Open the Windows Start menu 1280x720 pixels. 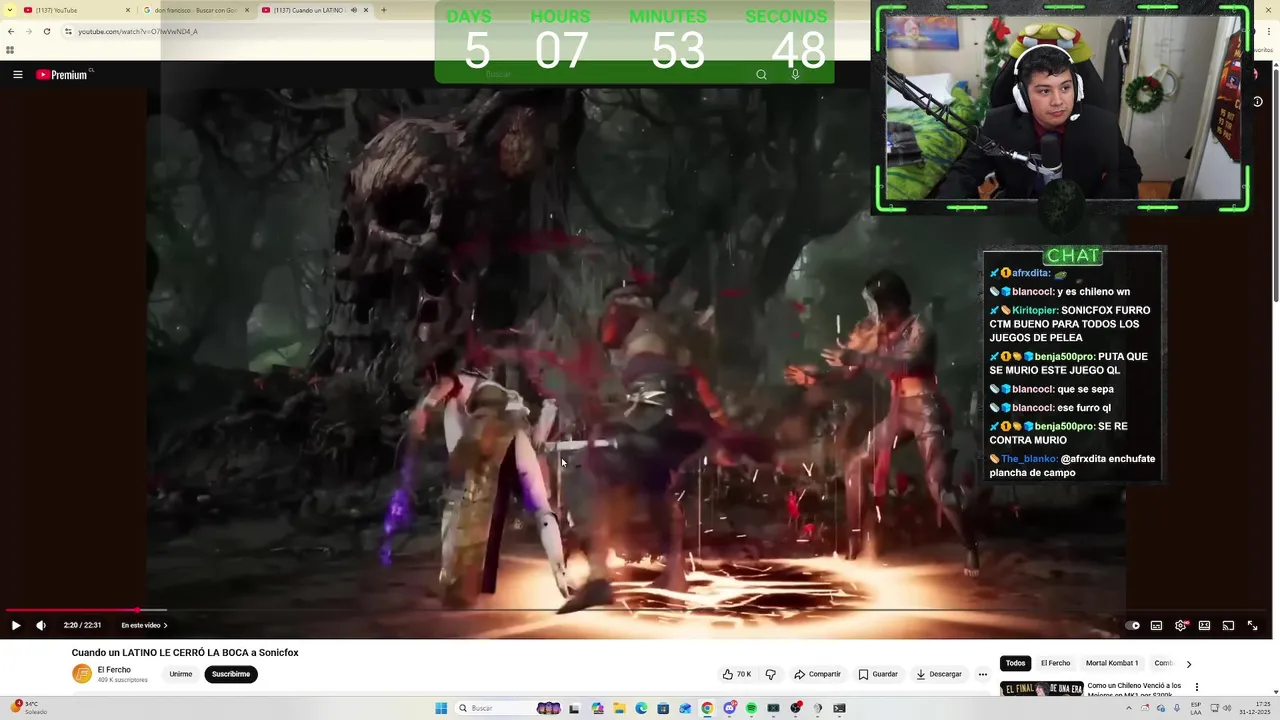(x=441, y=708)
